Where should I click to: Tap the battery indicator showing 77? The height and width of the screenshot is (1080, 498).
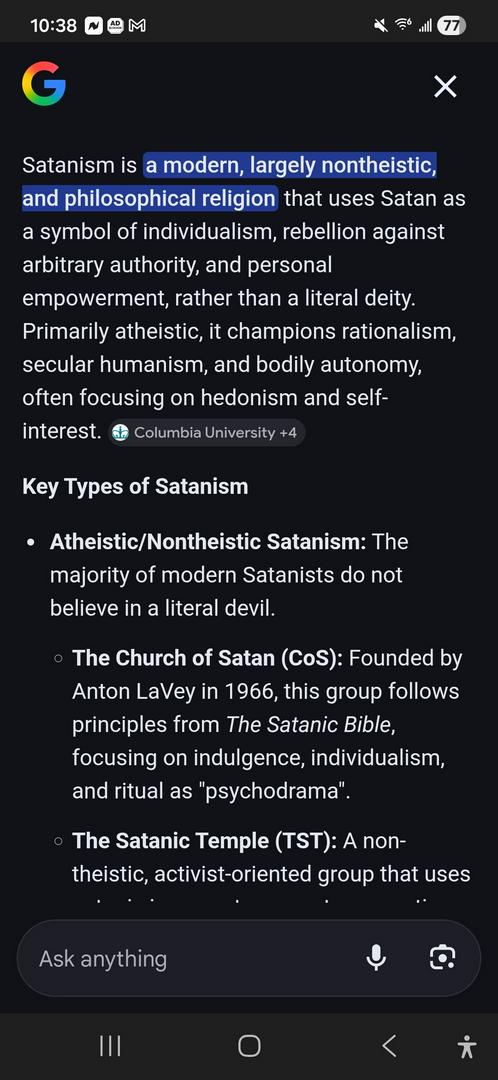click(x=452, y=26)
